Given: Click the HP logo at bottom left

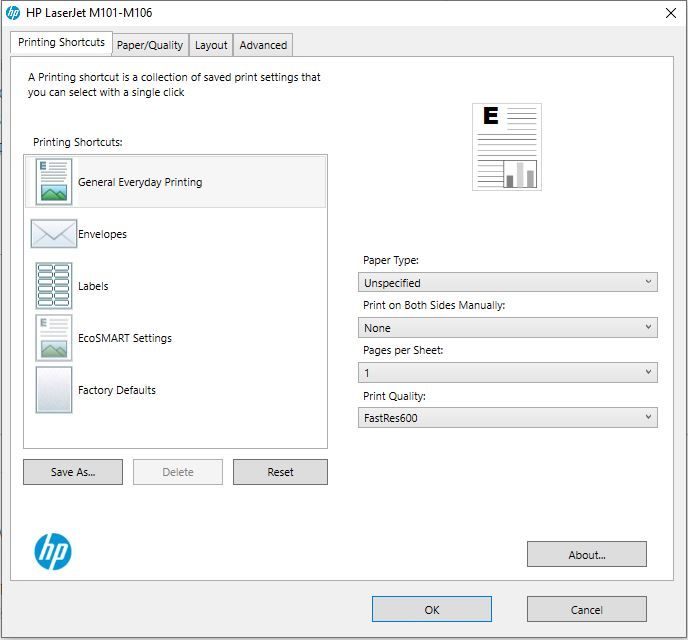Looking at the screenshot, I should pos(53,551).
